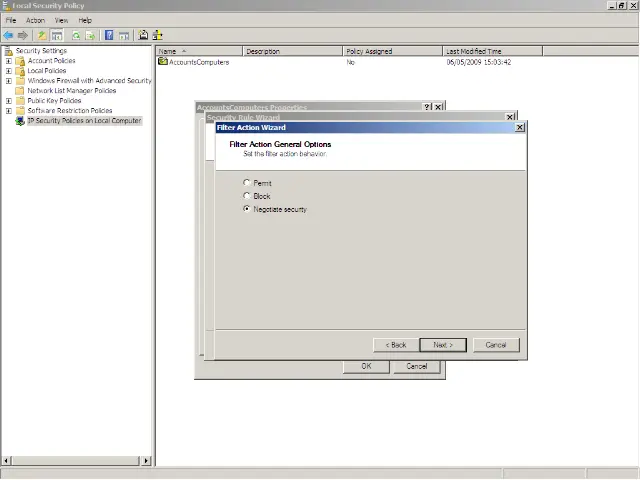Open the Action menu
Viewport: 640px width, 480px height.
click(35, 20)
